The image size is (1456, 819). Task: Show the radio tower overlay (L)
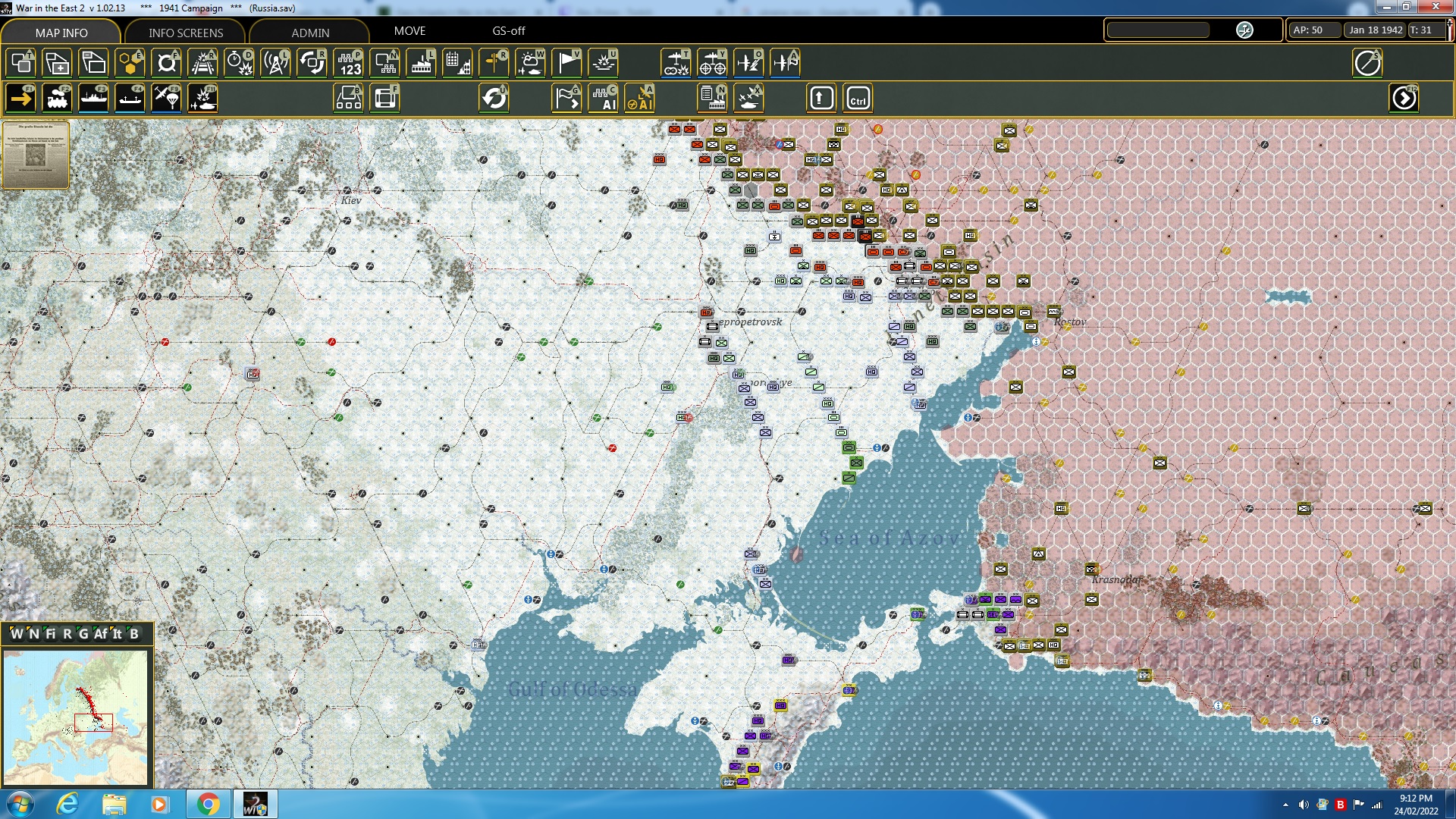click(x=276, y=63)
